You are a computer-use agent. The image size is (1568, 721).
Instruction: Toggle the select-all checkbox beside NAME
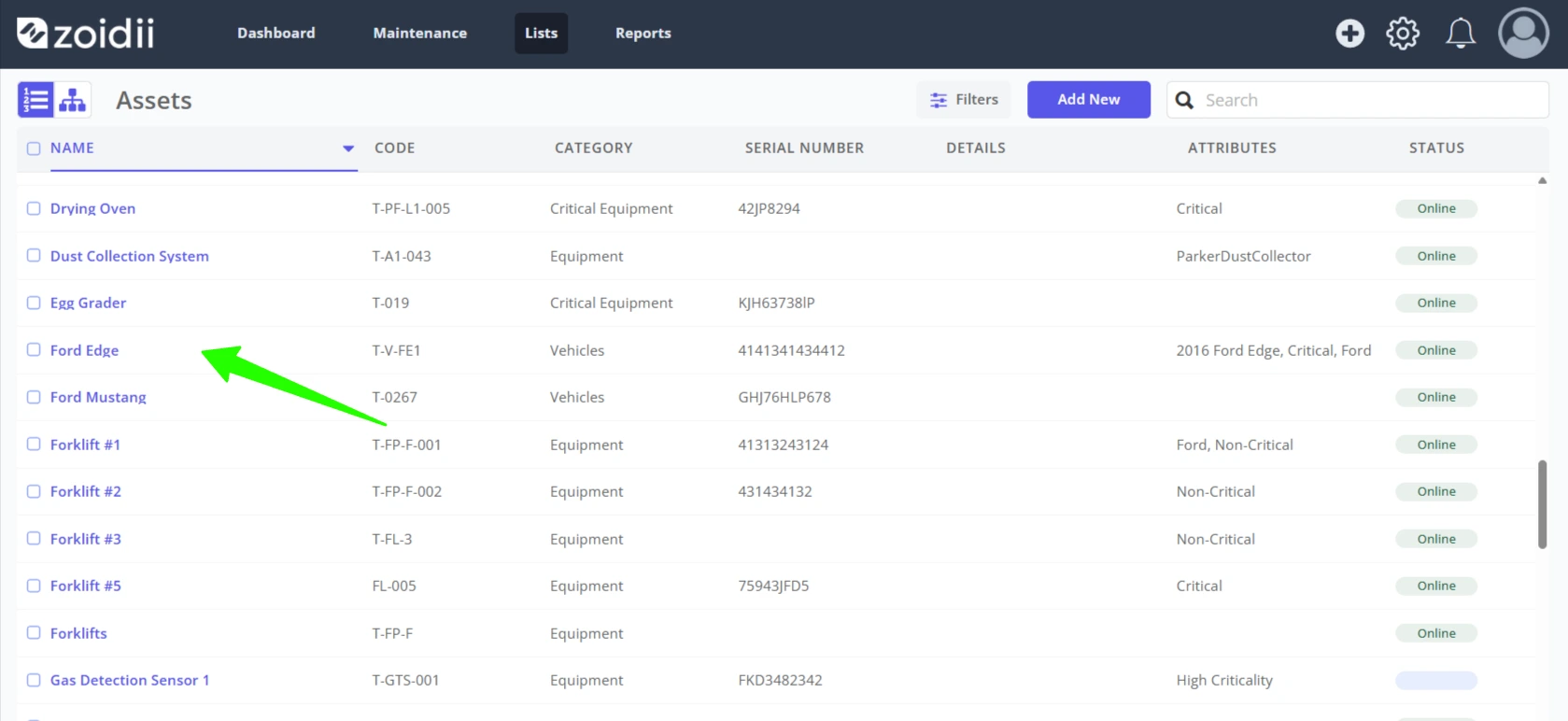click(x=34, y=148)
